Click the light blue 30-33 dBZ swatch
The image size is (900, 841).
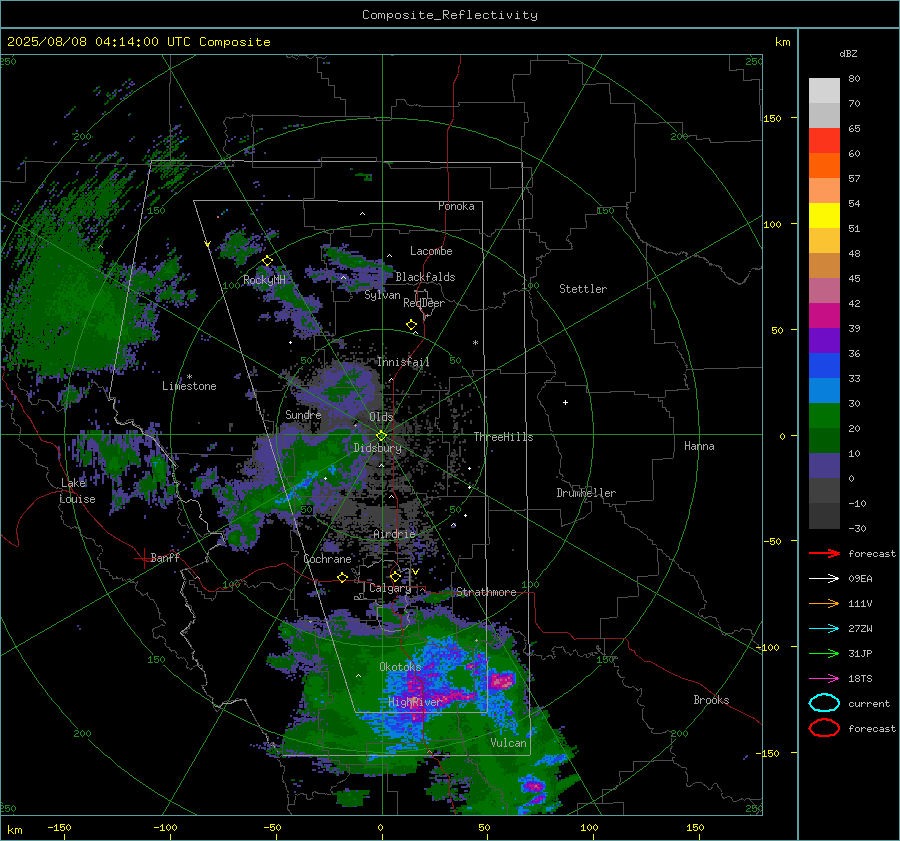pyautogui.click(x=824, y=391)
